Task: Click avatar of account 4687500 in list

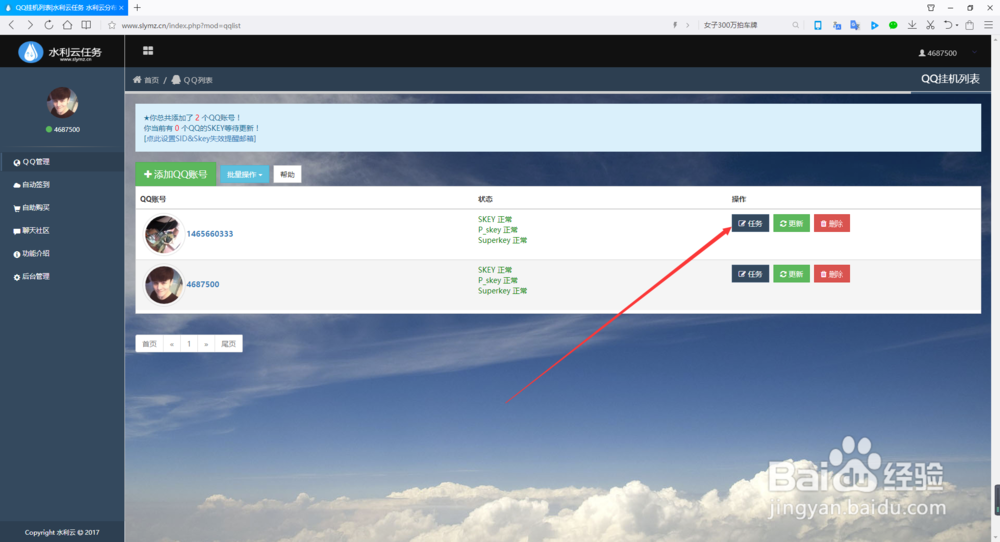Action: (163, 284)
